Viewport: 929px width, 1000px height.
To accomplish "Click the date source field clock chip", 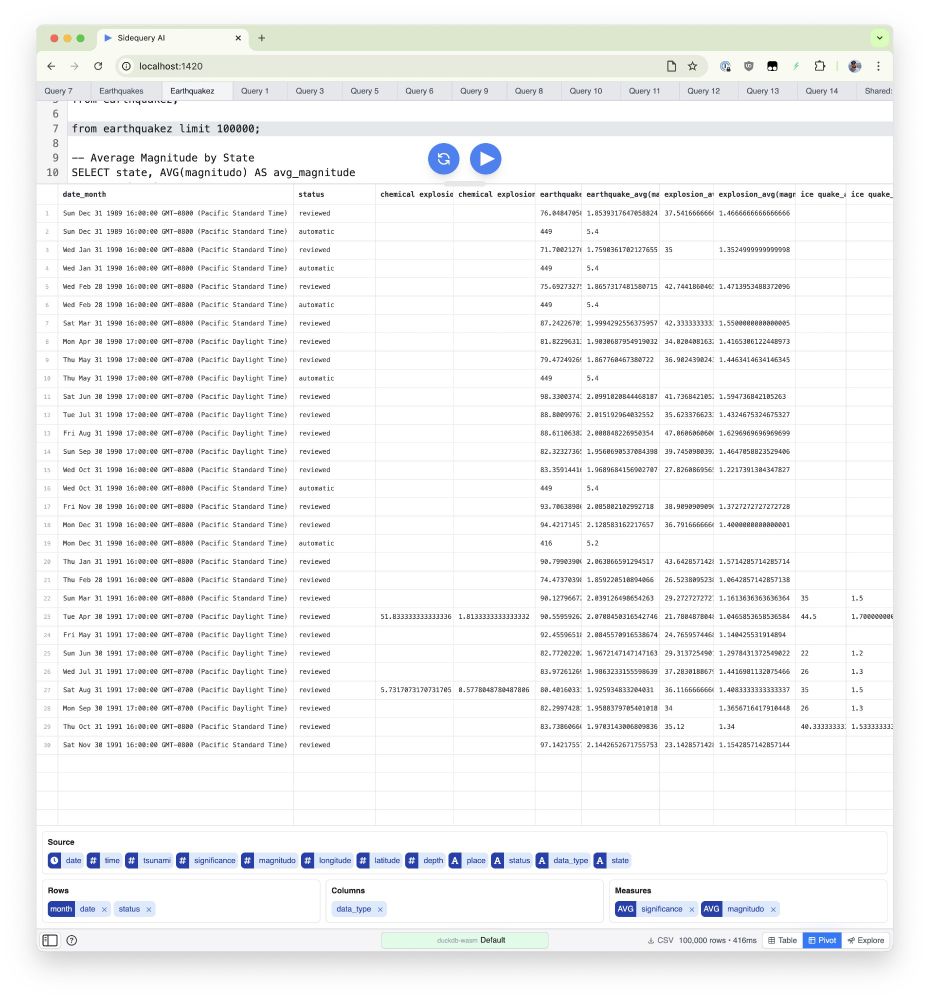I will [x=66, y=860].
